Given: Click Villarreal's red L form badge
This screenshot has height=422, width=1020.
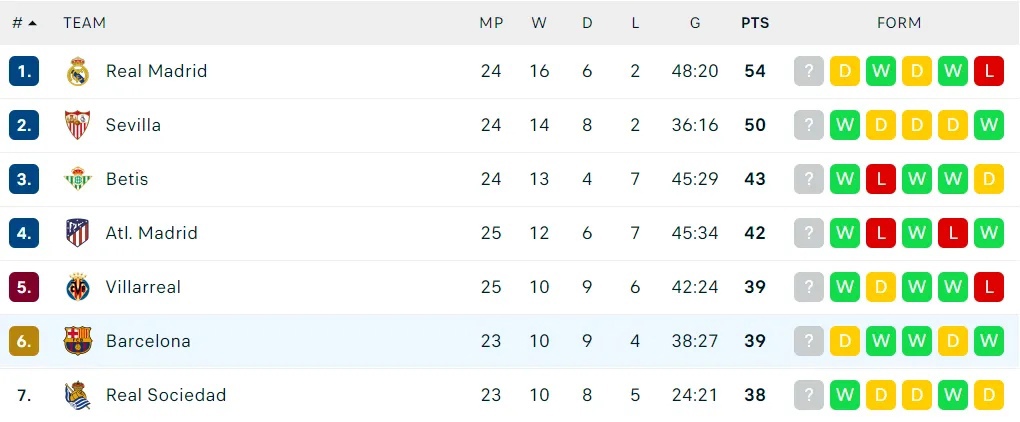Looking at the screenshot, I should (x=989, y=287).
